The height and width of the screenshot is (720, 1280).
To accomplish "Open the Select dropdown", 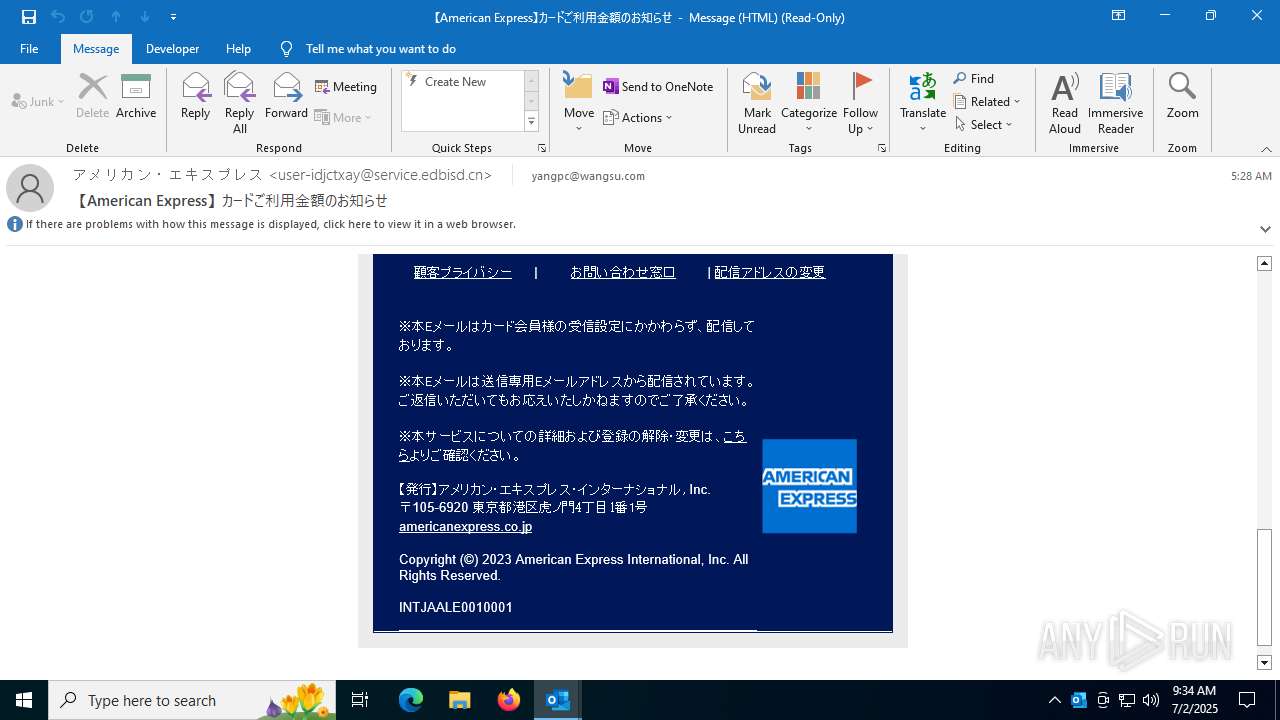I will click(984, 125).
